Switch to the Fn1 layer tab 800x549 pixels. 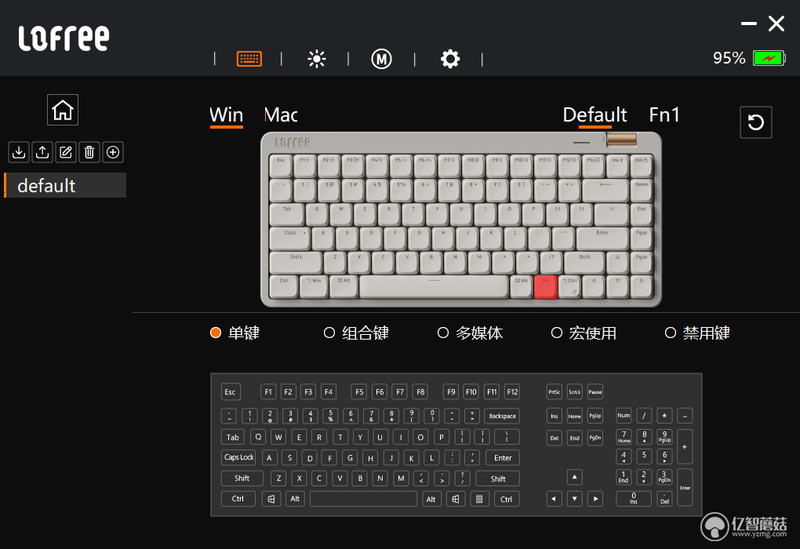tap(664, 115)
